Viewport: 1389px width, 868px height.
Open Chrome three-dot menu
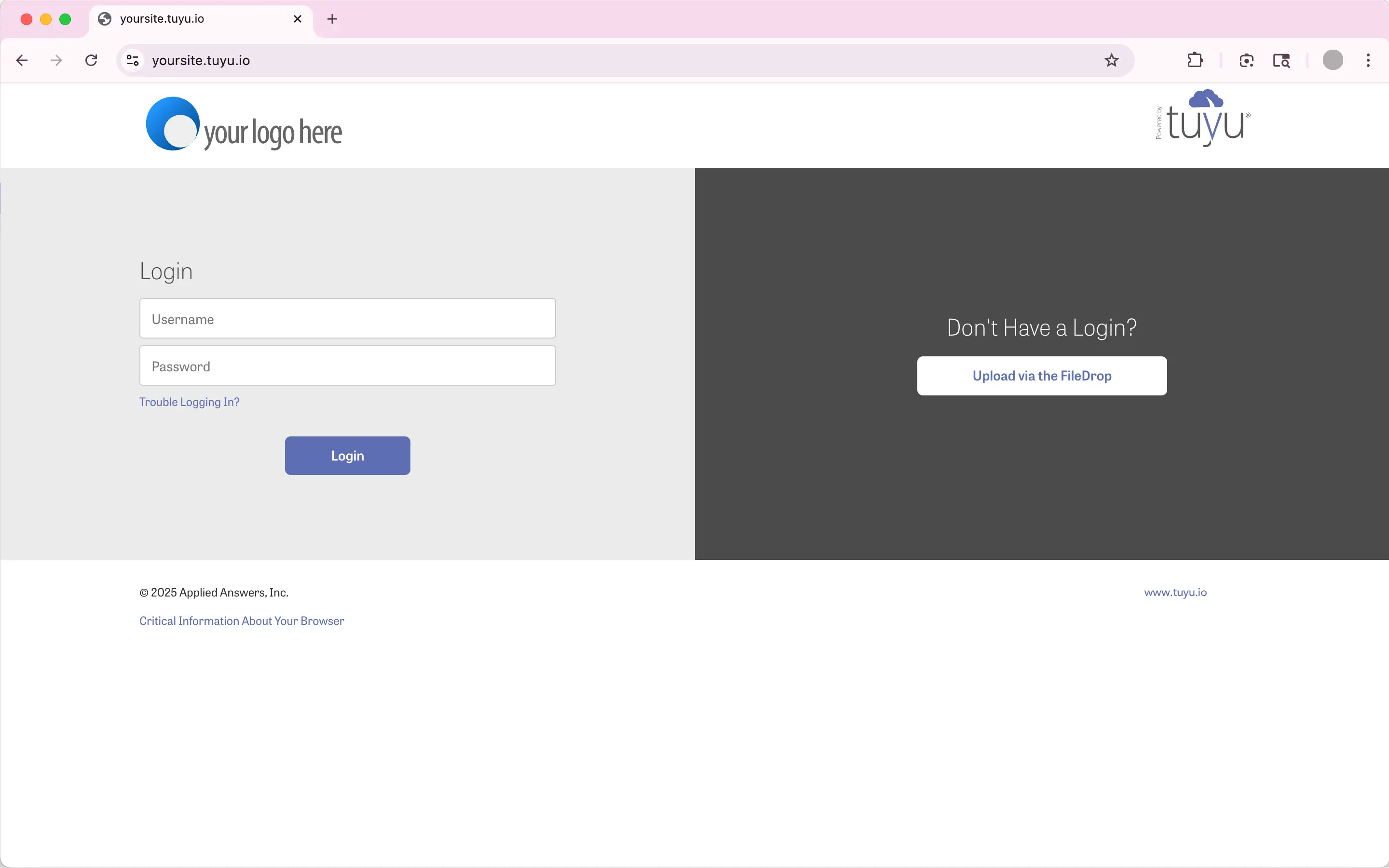click(1368, 60)
